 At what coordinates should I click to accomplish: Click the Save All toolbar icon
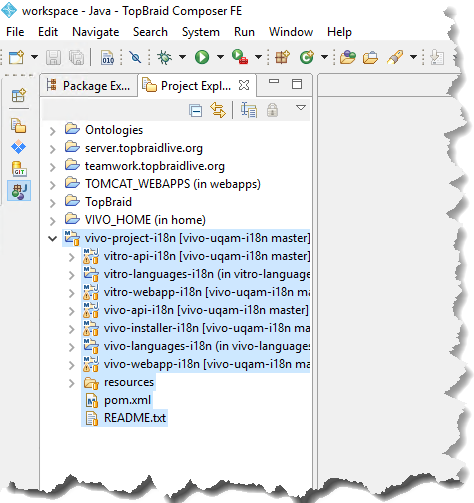77,57
